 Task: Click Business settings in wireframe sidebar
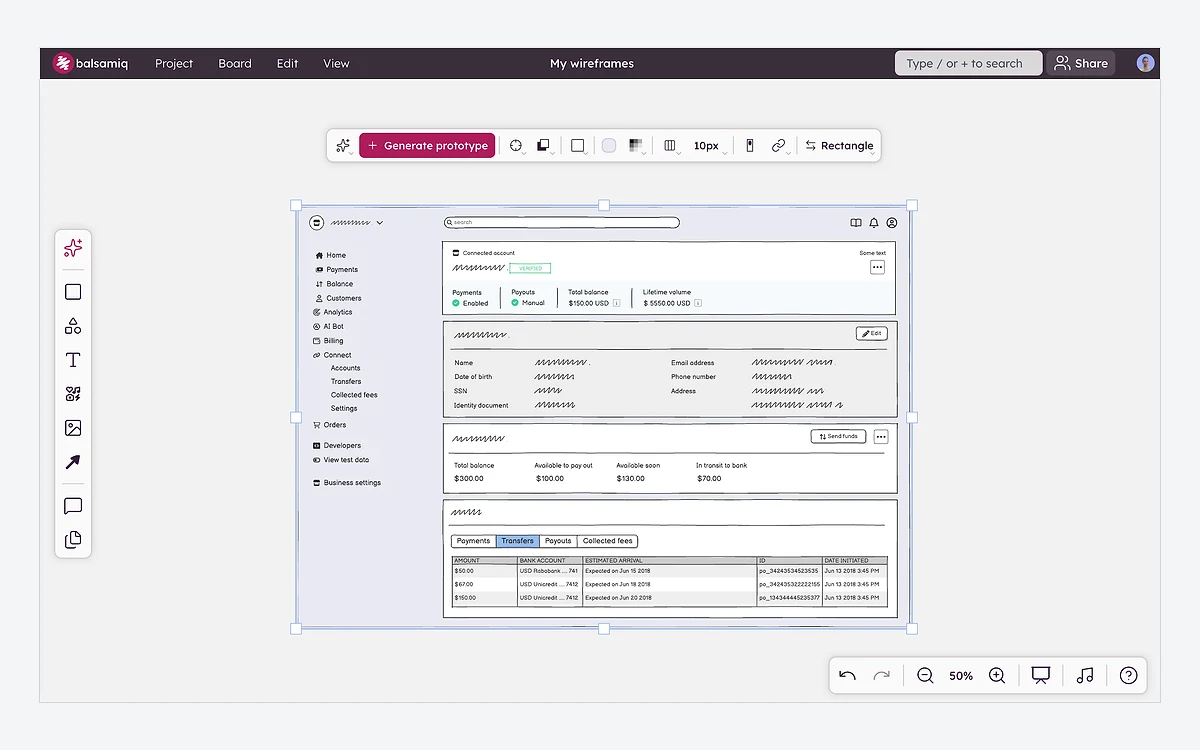point(347,483)
